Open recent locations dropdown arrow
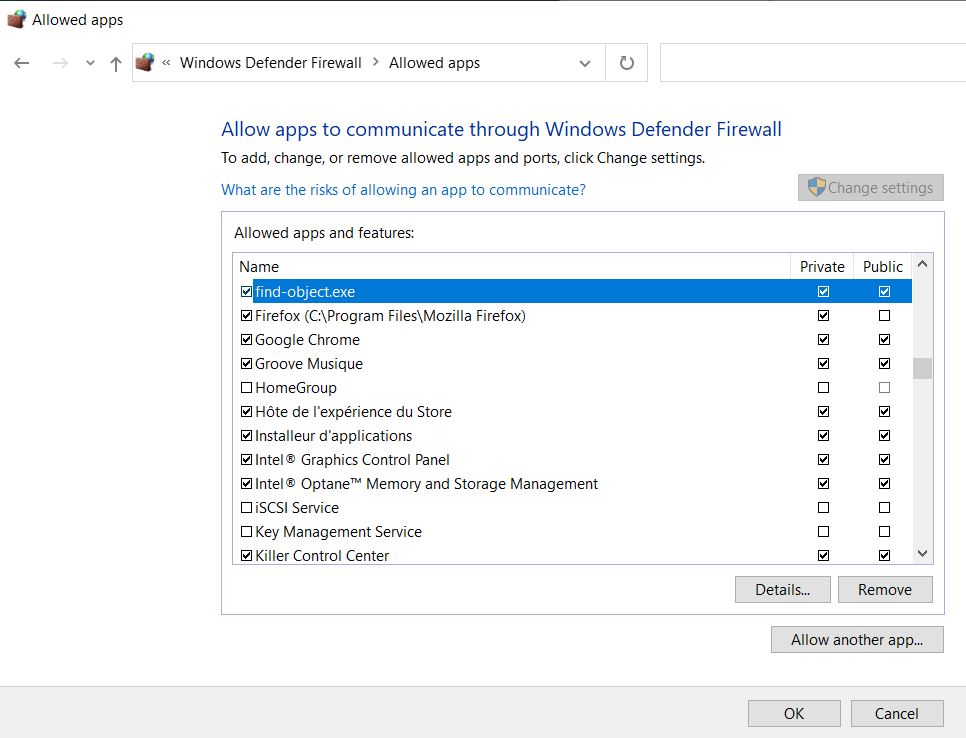The image size is (966, 738). pyautogui.click(x=90, y=63)
